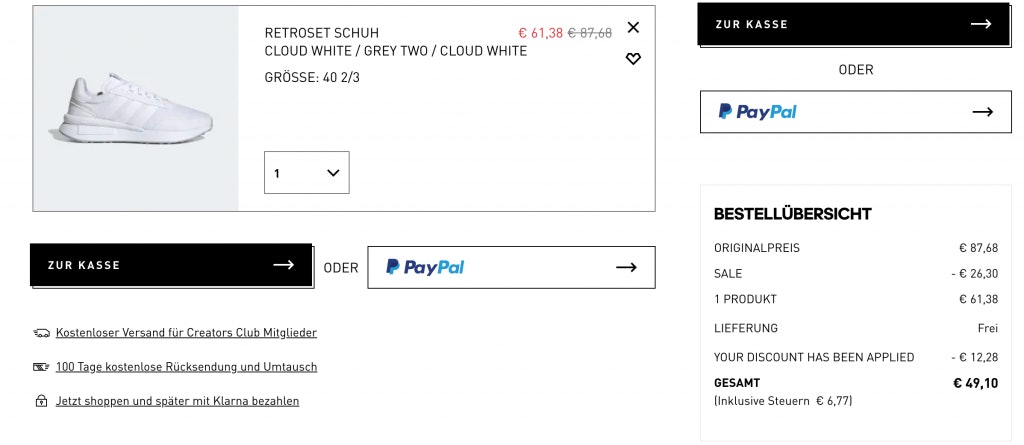Click the arrow in the ZUR KASSE button below the product
The image size is (1024, 445).
[284, 265]
